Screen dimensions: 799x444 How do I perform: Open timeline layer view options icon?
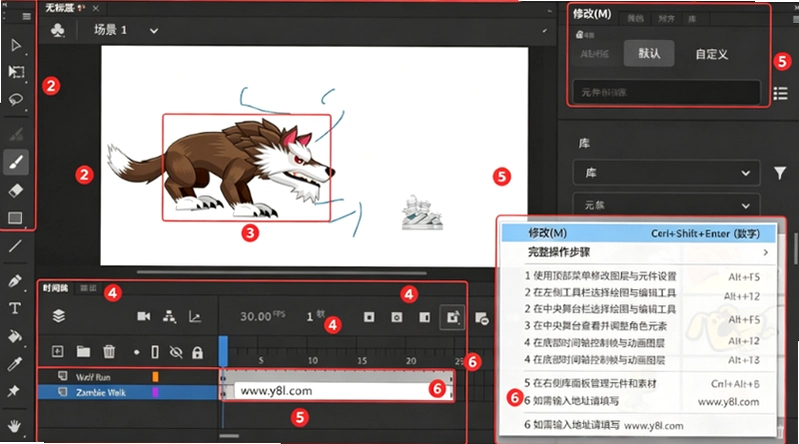click(x=59, y=316)
